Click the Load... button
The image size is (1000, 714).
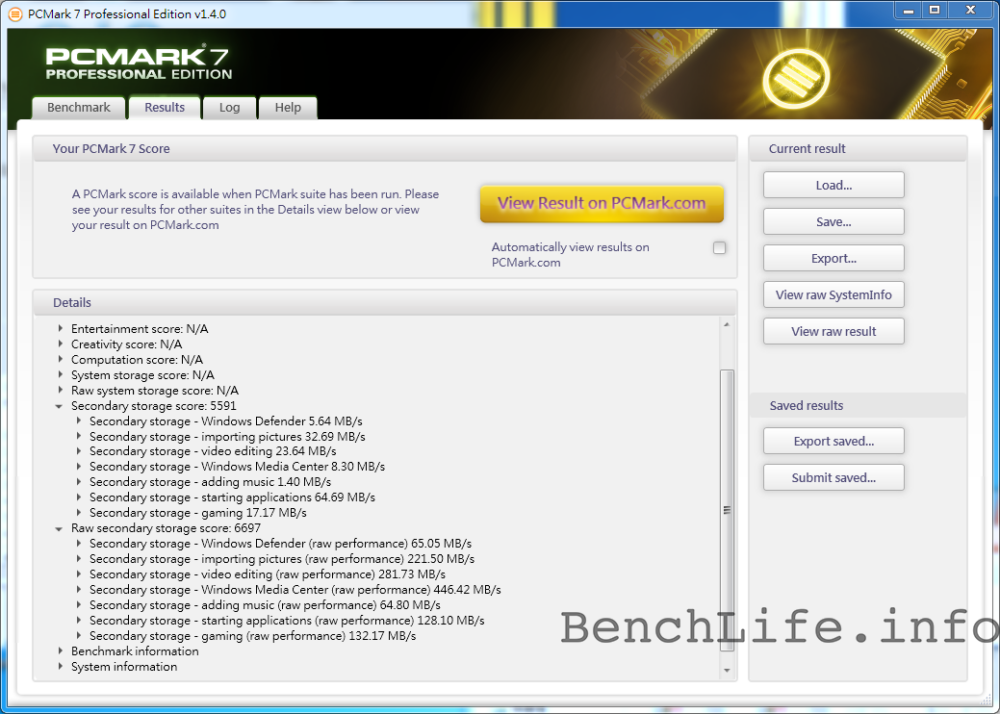tap(834, 186)
